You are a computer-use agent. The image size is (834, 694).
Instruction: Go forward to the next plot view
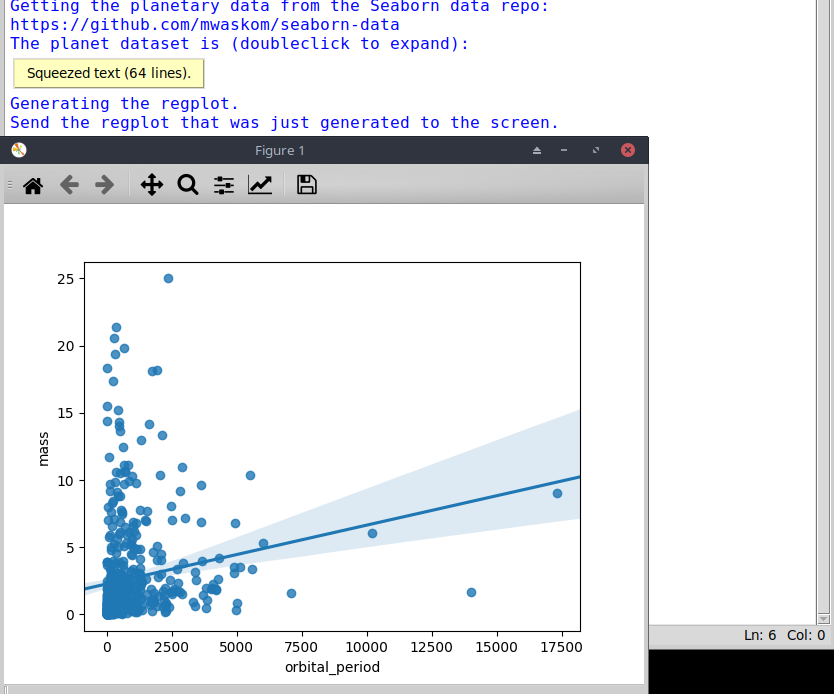click(x=104, y=185)
